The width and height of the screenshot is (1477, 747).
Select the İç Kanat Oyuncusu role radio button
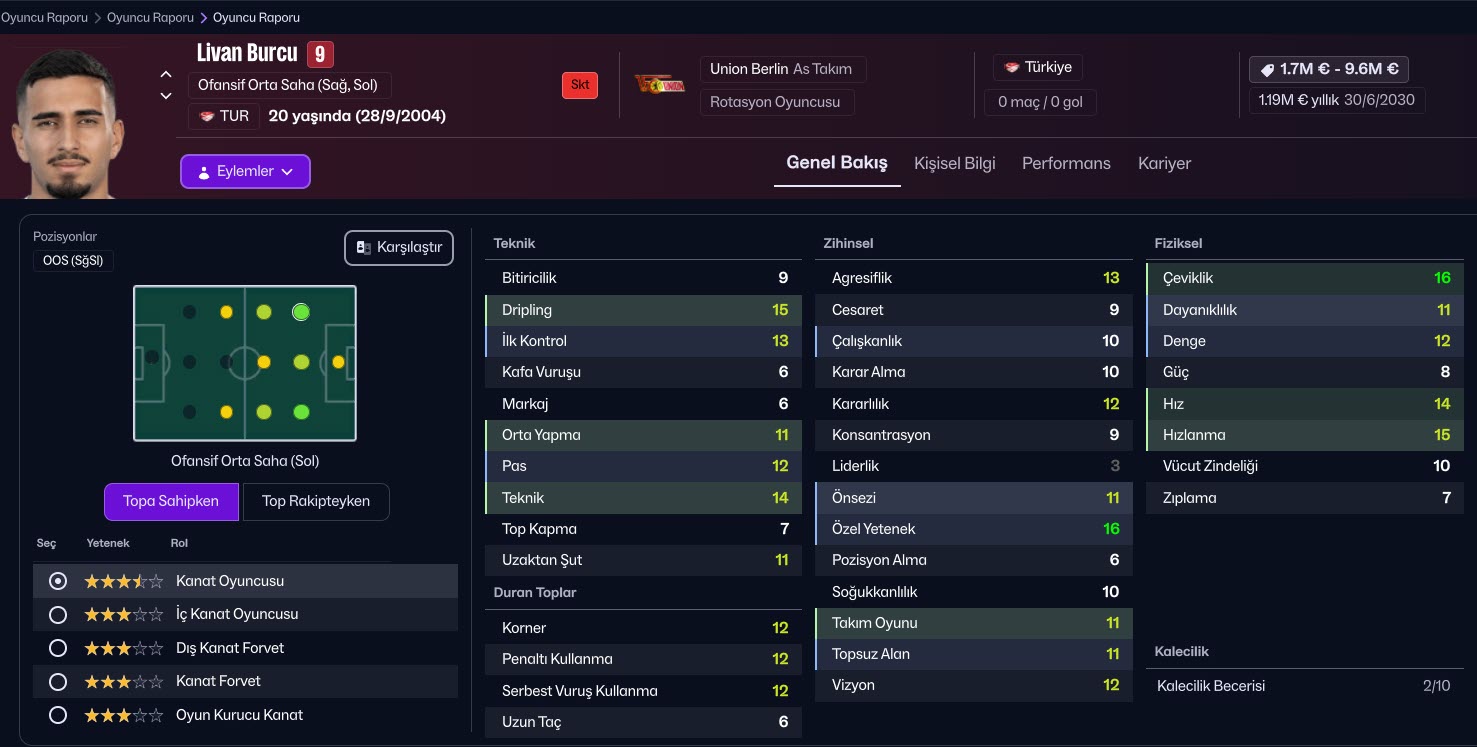(58, 614)
